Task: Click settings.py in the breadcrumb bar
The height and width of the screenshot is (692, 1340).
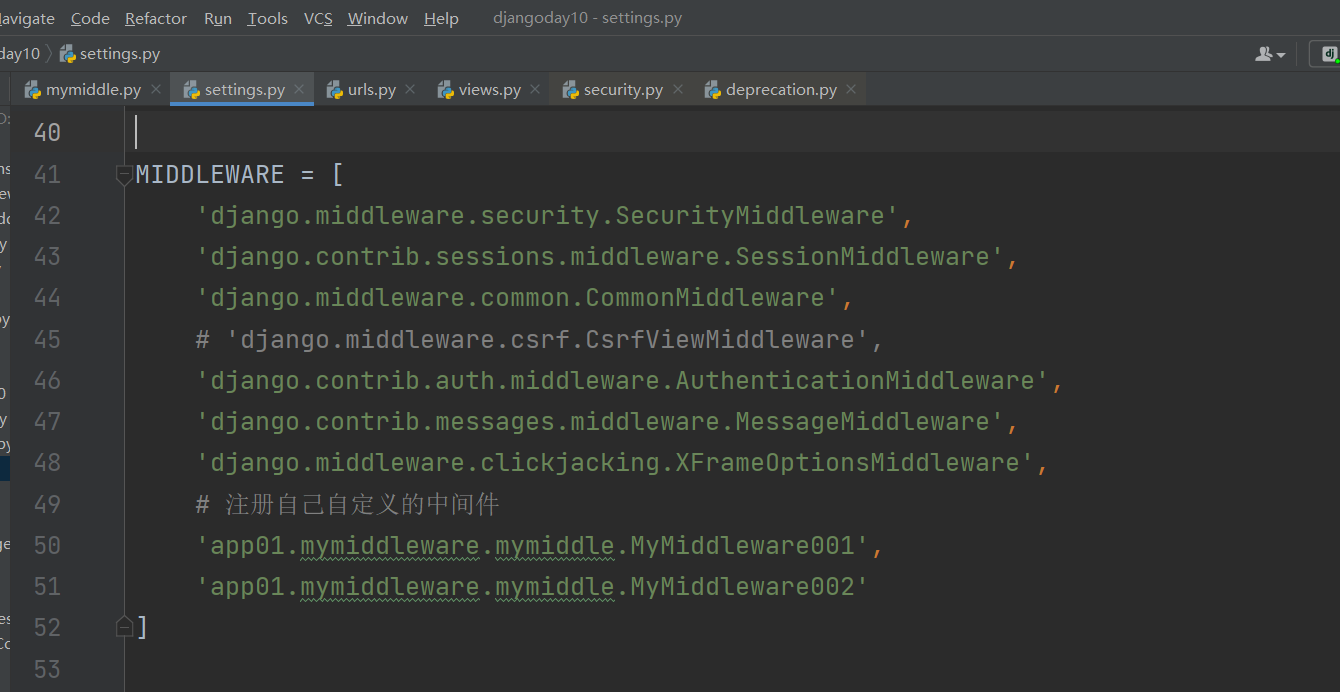Action: 110,54
